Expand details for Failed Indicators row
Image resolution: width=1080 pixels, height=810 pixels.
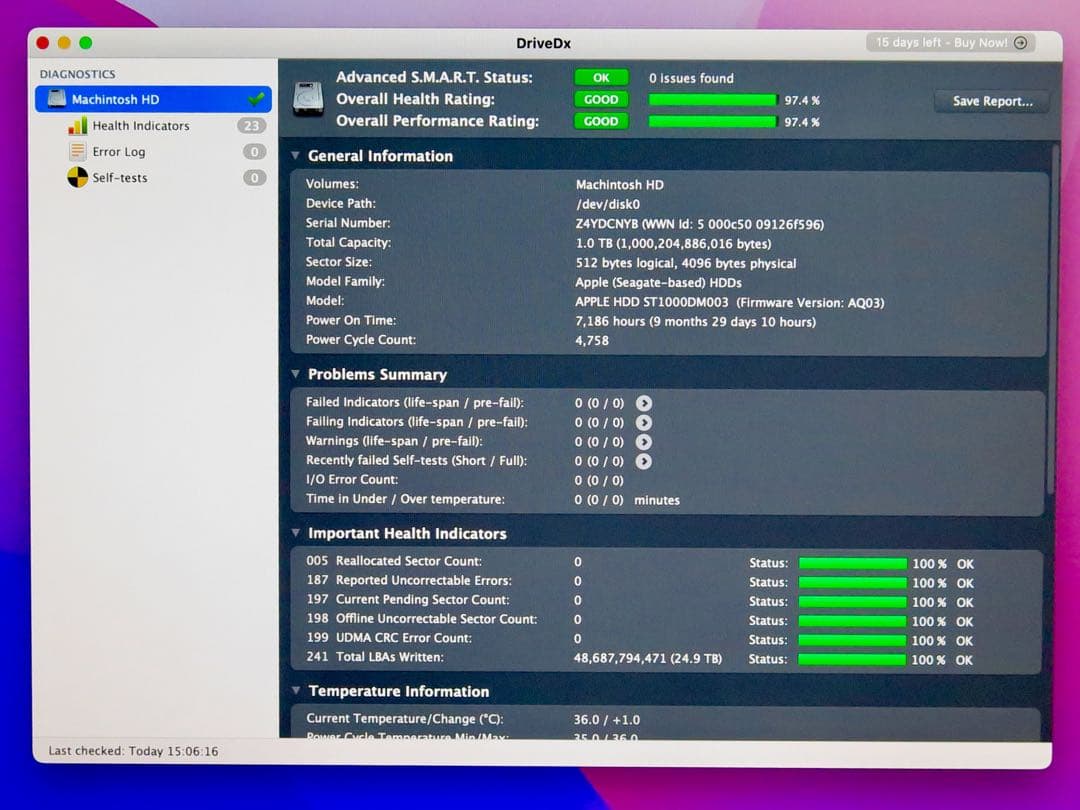[644, 402]
